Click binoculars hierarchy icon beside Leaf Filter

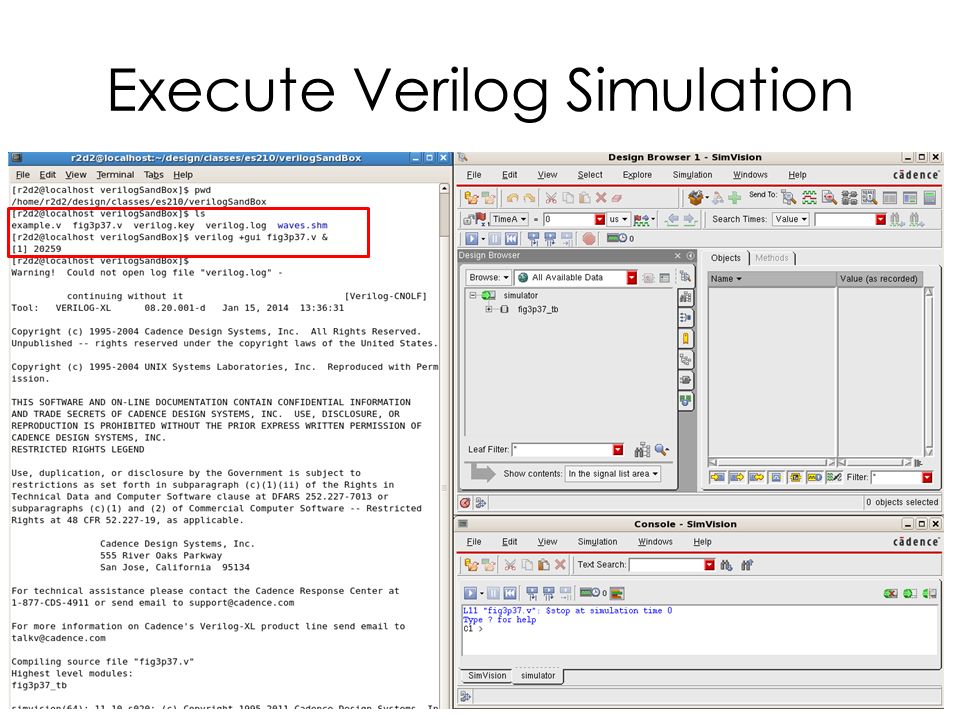click(x=642, y=450)
